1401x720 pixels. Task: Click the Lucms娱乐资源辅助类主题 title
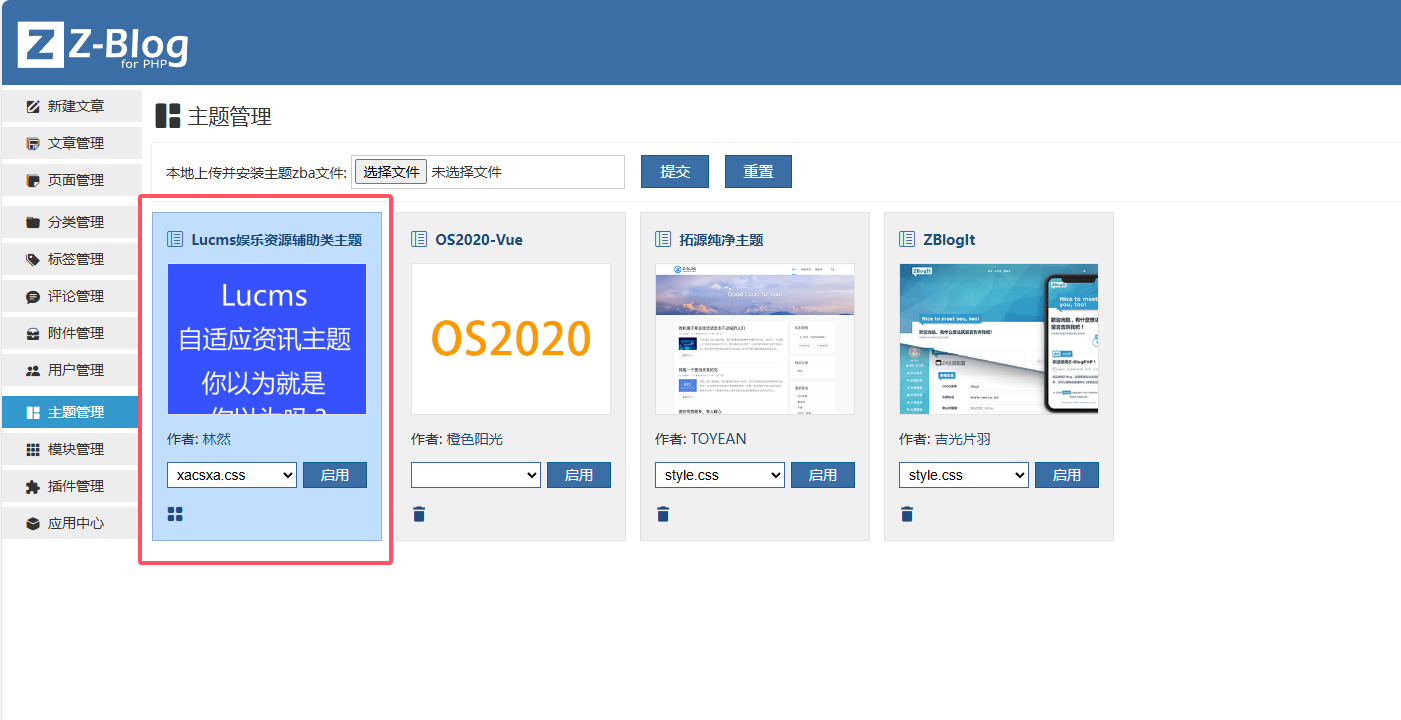(x=277, y=240)
